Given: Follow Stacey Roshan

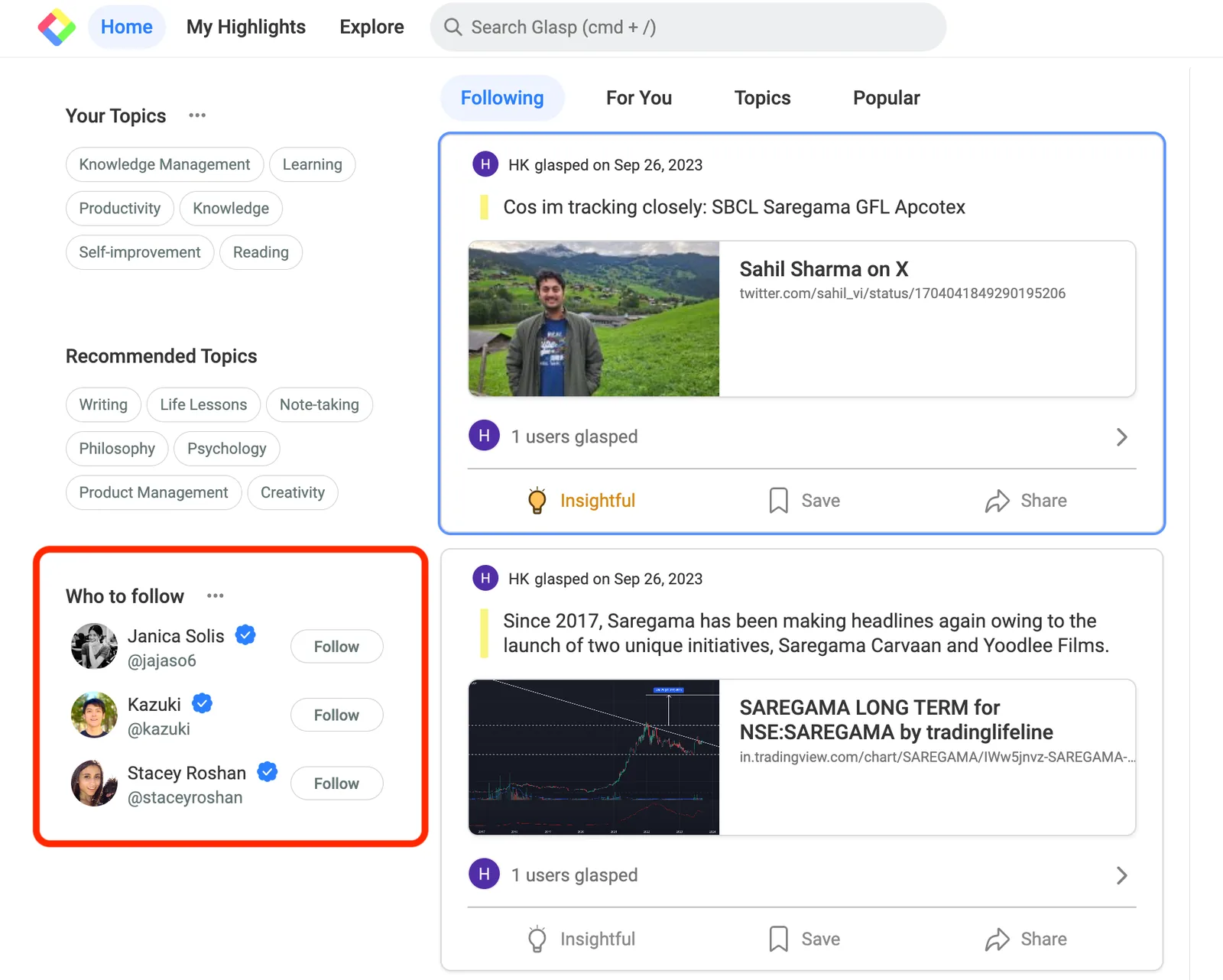Looking at the screenshot, I should 336,784.
